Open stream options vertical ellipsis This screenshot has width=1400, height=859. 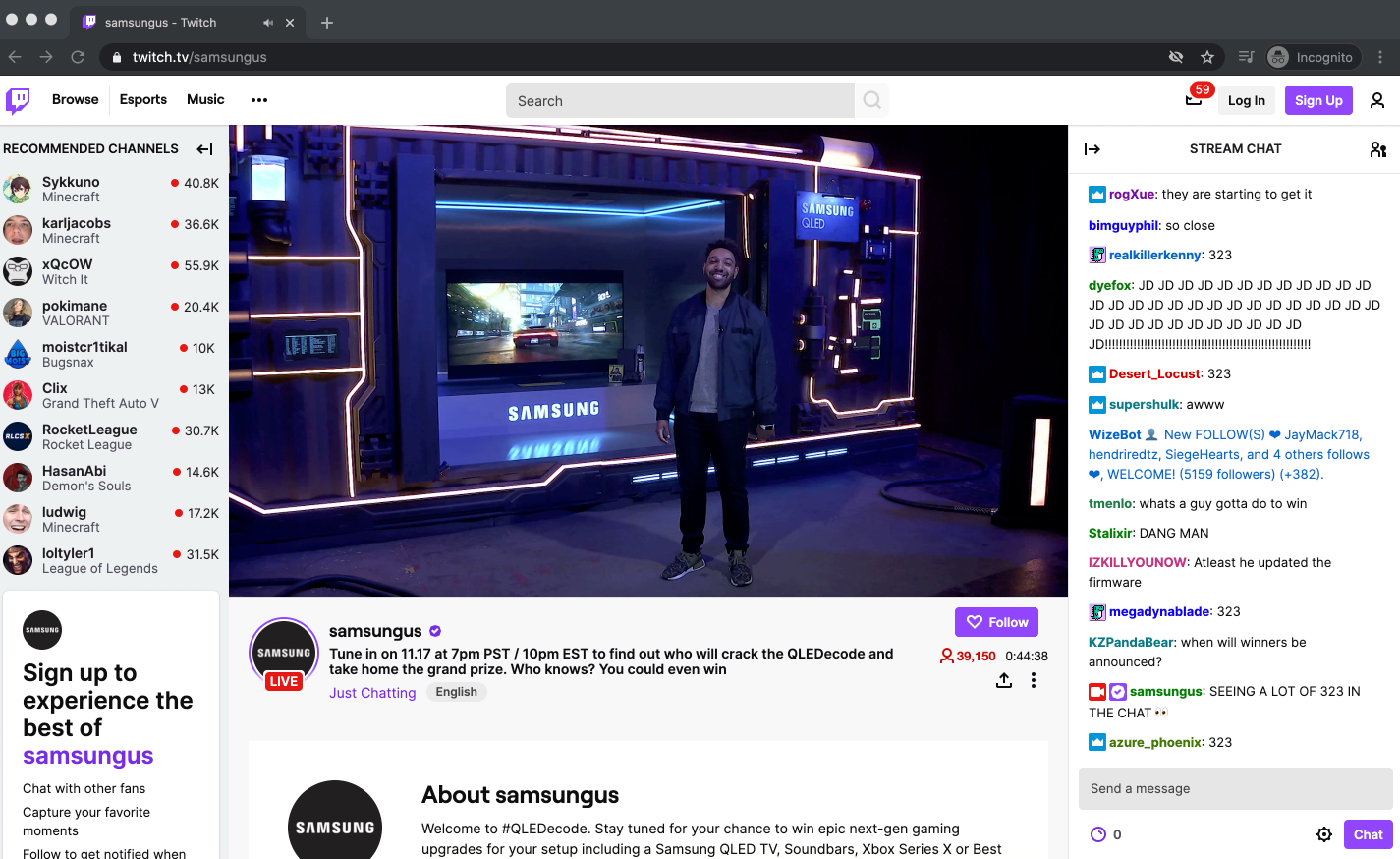tap(1034, 680)
